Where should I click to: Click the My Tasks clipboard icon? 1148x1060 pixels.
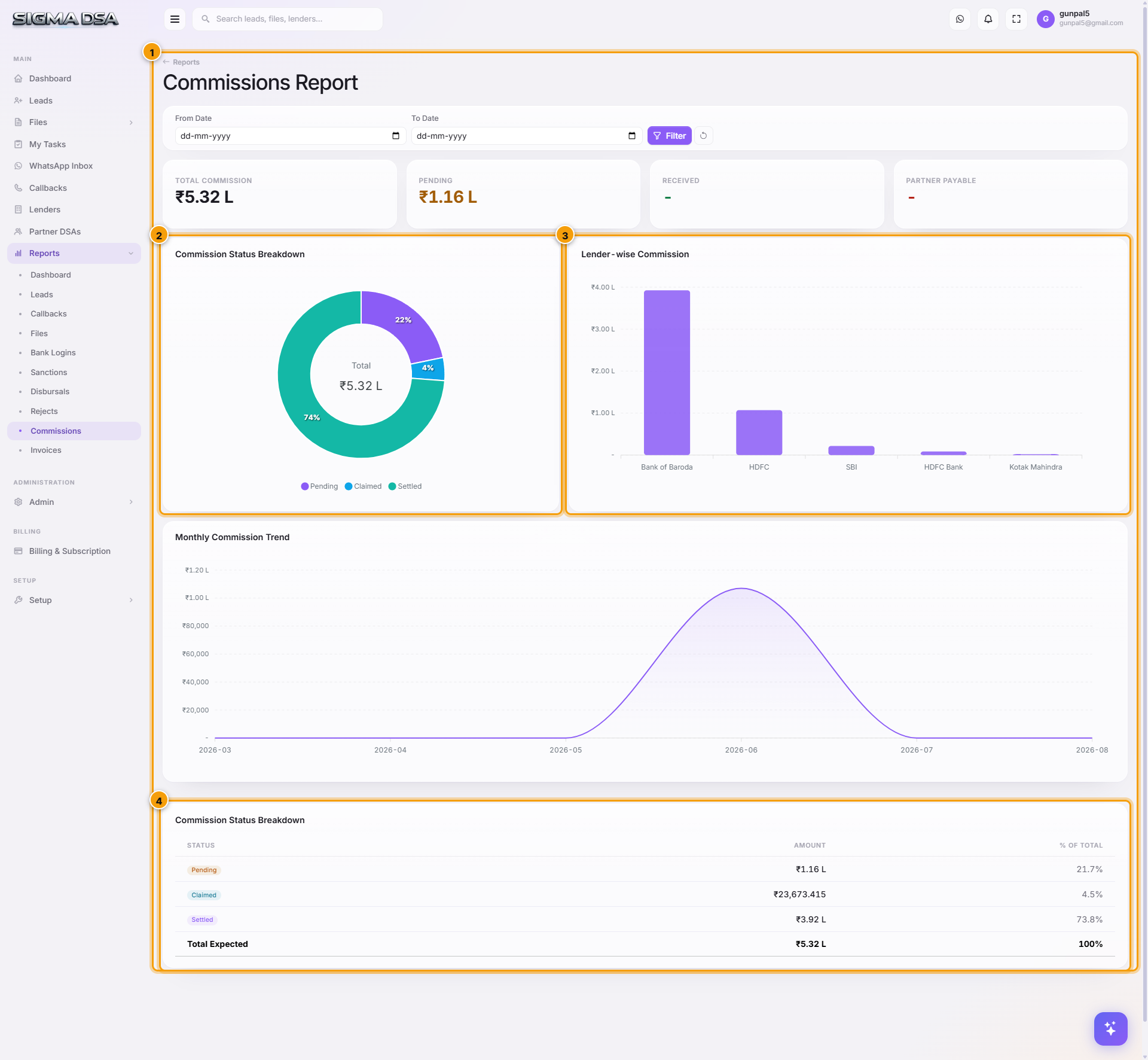pyautogui.click(x=19, y=144)
